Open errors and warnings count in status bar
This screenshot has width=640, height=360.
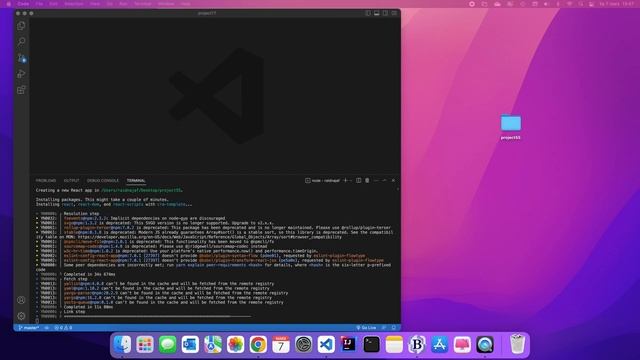pyautogui.click(x=63, y=328)
